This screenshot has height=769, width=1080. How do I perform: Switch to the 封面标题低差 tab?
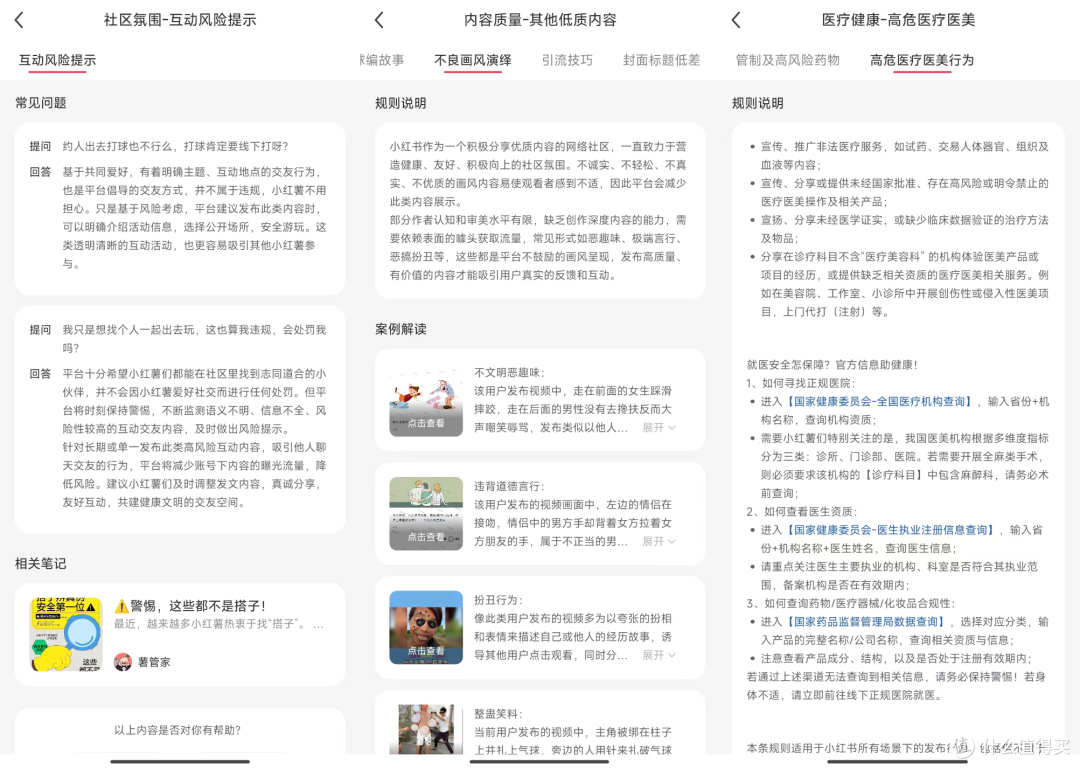tap(661, 60)
